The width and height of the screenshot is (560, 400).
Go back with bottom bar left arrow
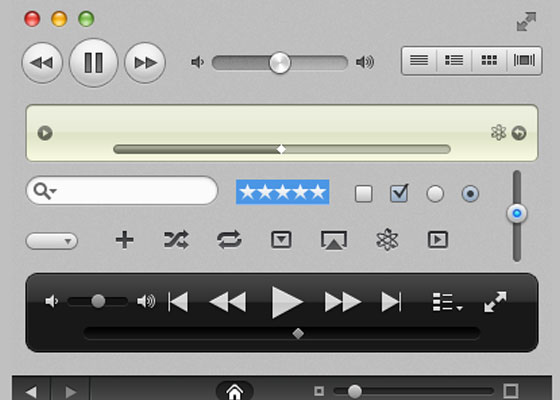[31, 392]
